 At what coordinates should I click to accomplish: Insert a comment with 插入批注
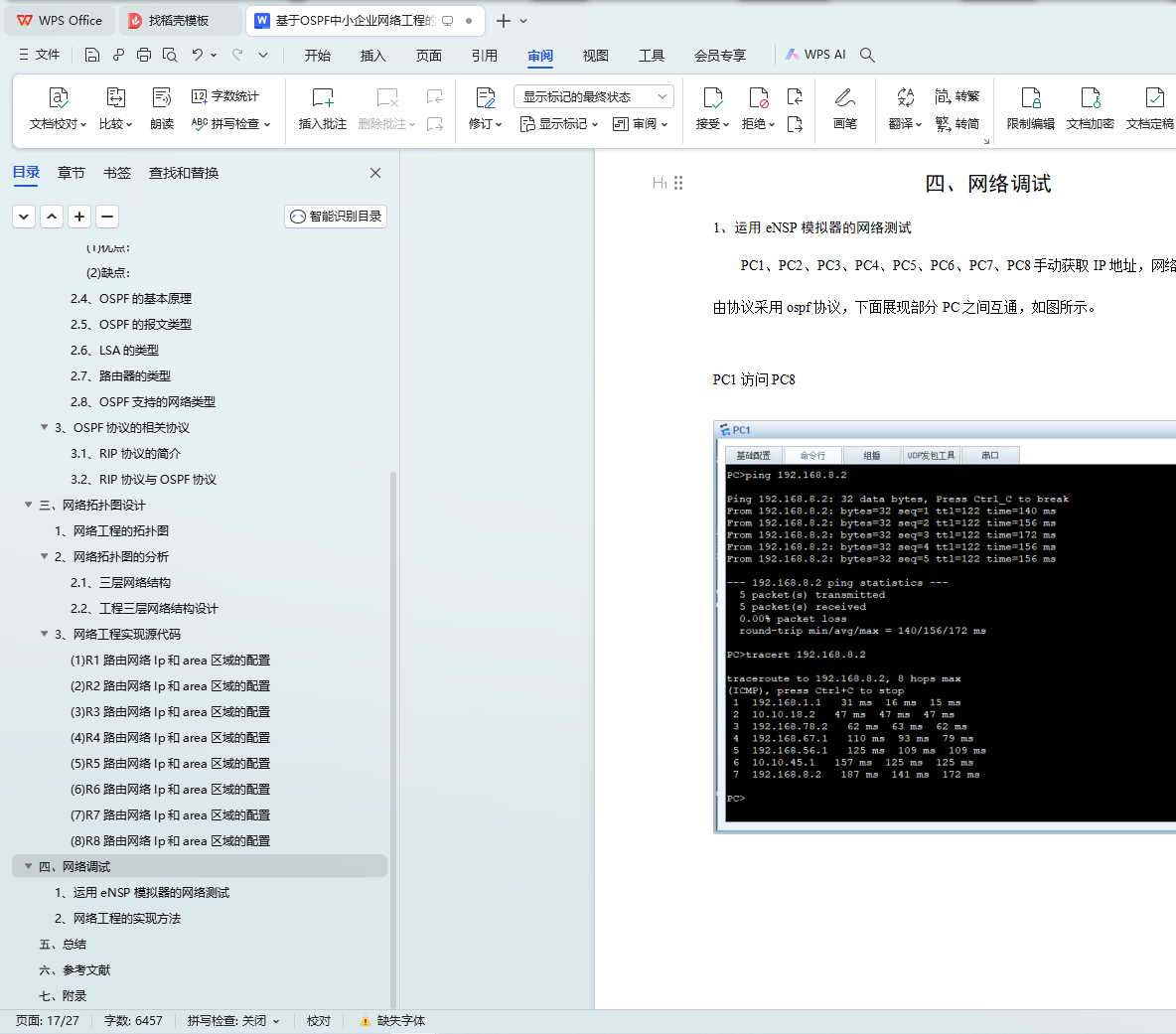(323, 108)
